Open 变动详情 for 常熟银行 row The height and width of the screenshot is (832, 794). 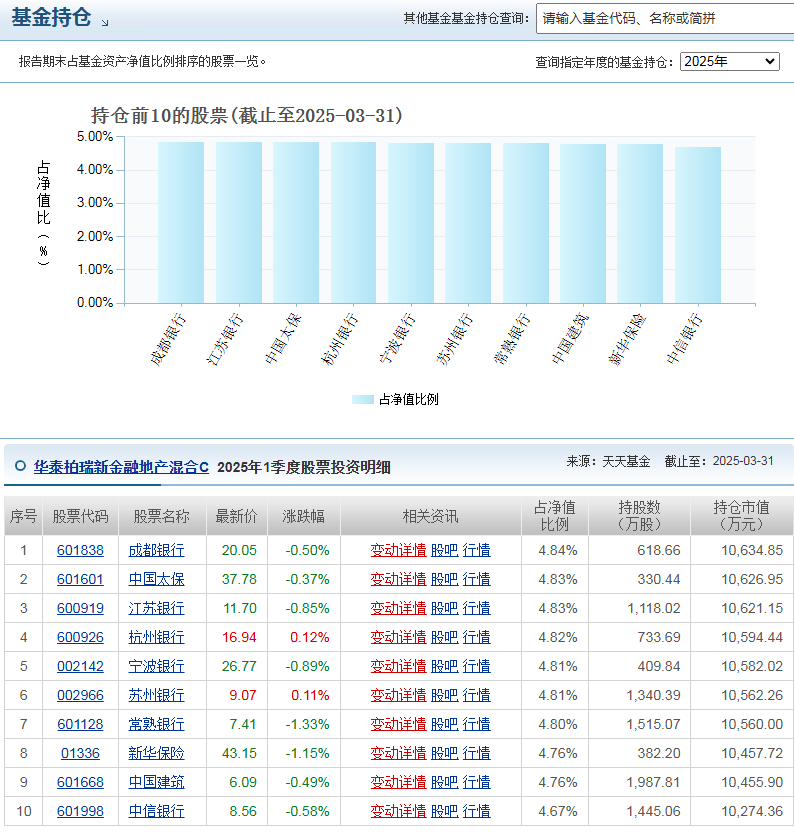click(x=398, y=724)
